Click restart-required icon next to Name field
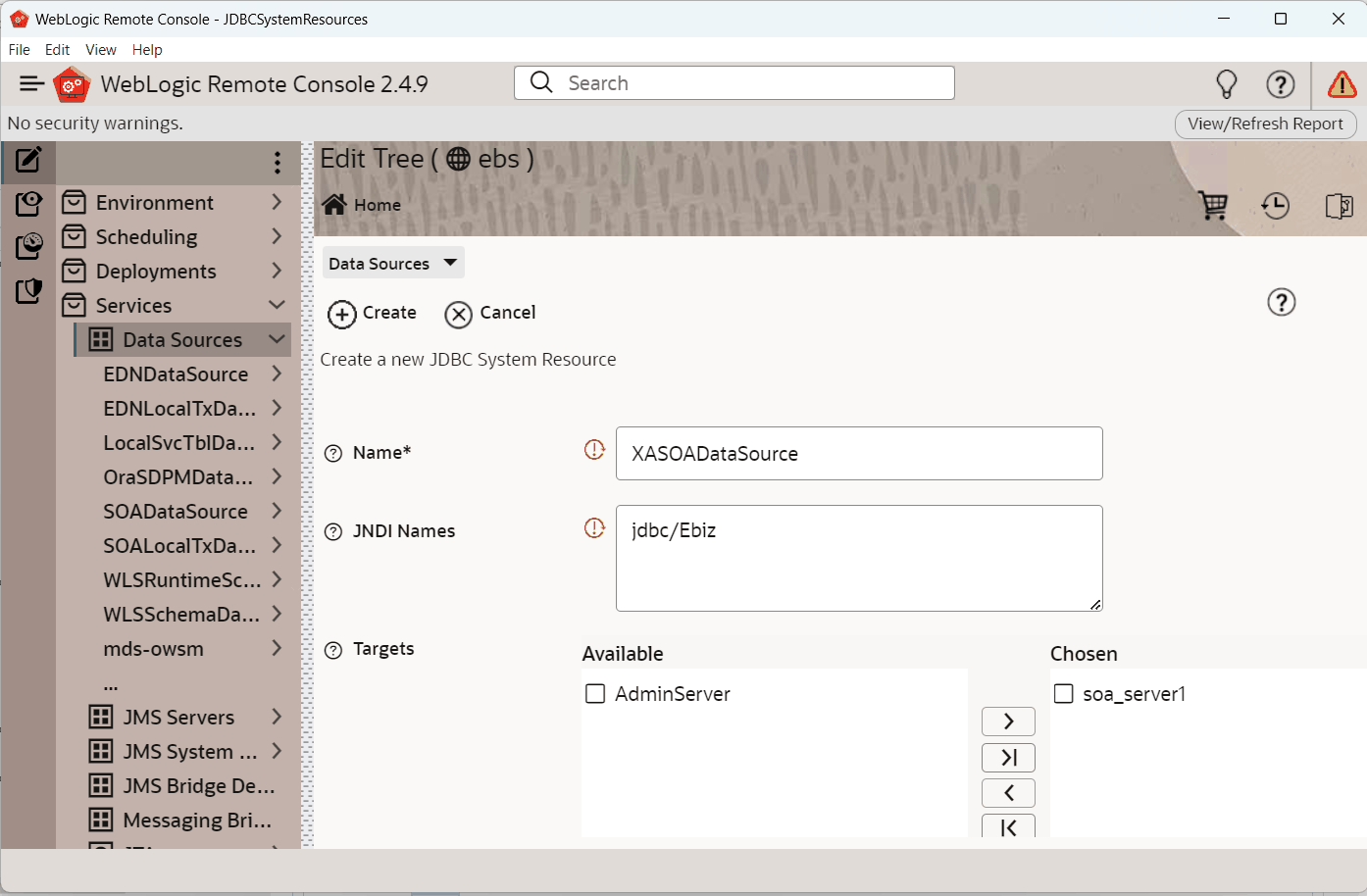 coord(594,449)
